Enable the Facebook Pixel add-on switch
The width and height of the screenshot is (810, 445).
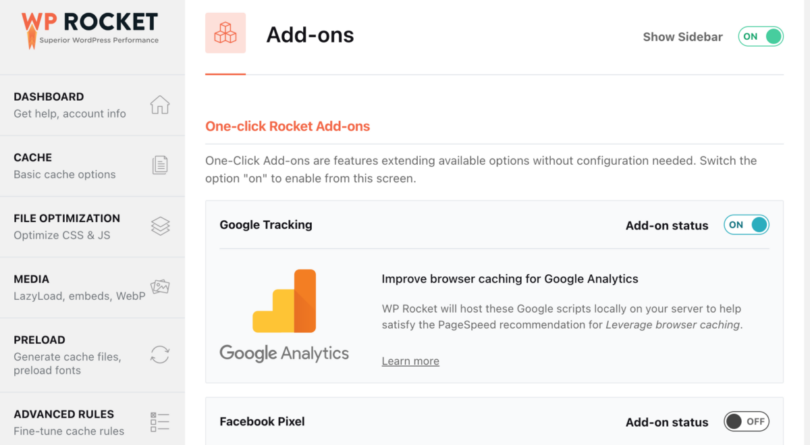[746, 422]
